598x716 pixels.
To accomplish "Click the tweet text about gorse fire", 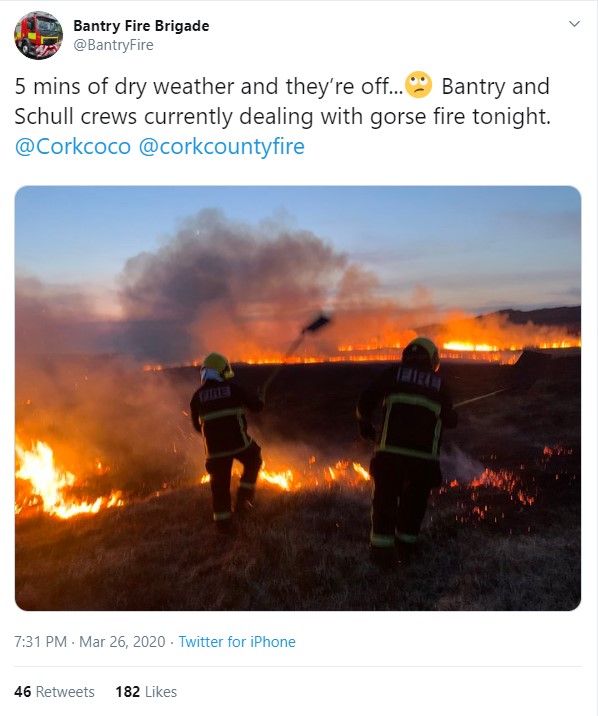I will 283,101.
